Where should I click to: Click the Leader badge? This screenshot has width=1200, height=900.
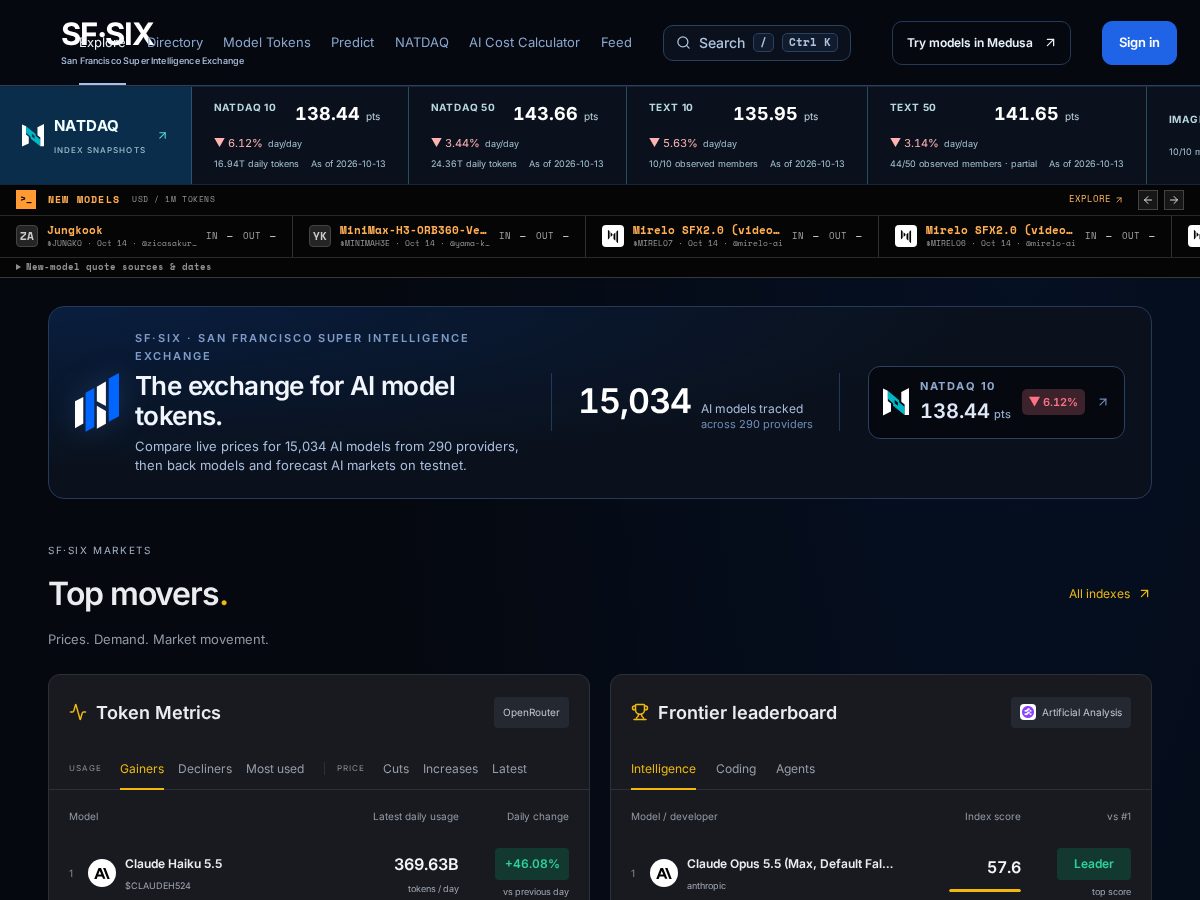[x=1094, y=864]
